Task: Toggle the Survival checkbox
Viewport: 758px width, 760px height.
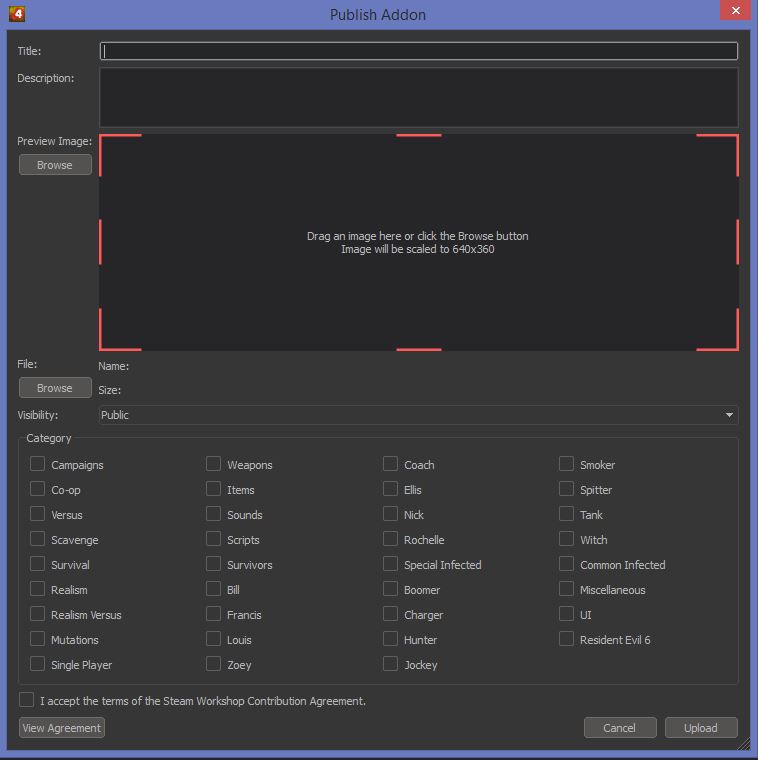Action: [37, 564]
